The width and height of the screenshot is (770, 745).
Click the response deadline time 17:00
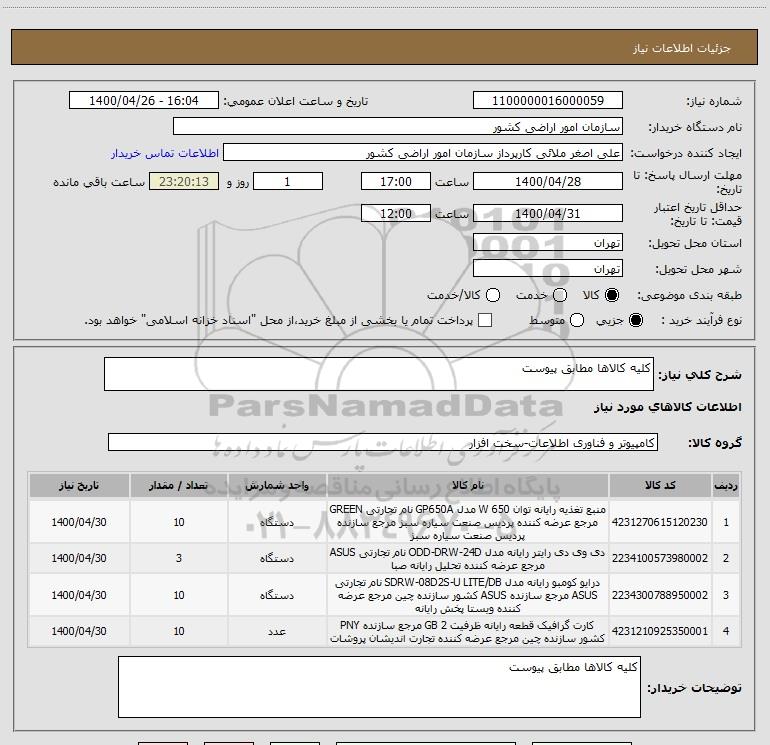coord(396,181)
